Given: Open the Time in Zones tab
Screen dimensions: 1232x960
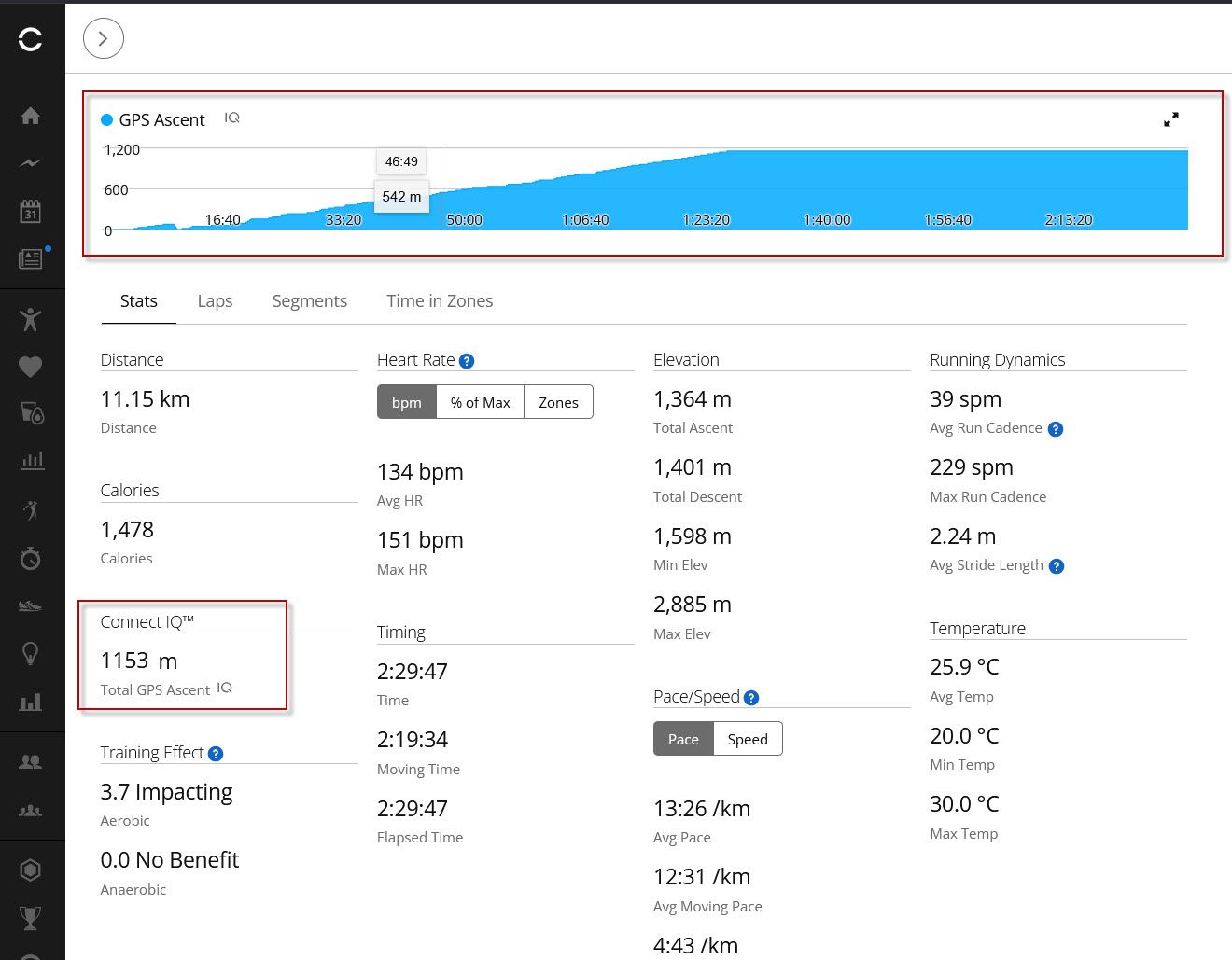Looking at the screenshot, I should tap(440, 301).
